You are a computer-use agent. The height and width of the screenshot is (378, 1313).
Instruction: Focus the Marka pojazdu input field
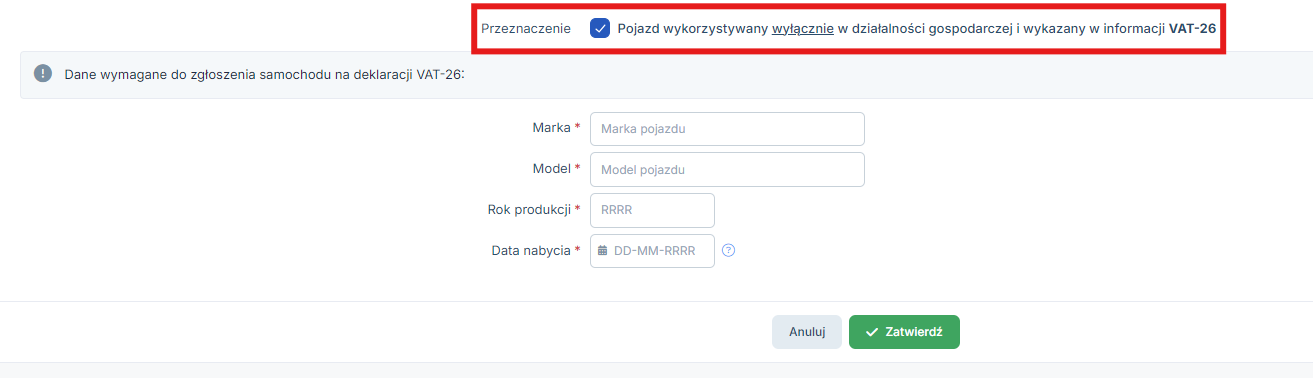tap(727, 129)
